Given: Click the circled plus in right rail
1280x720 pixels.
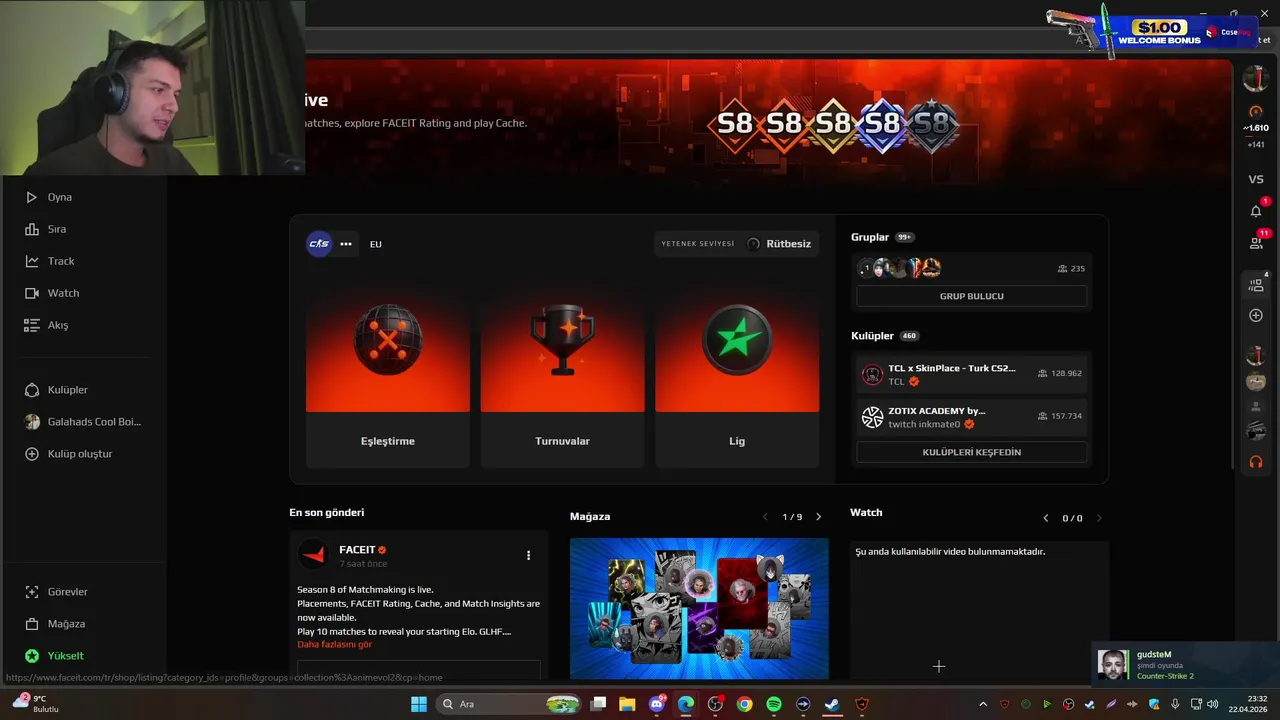Looking at the screenshot, I should (x=1256, y=315).
